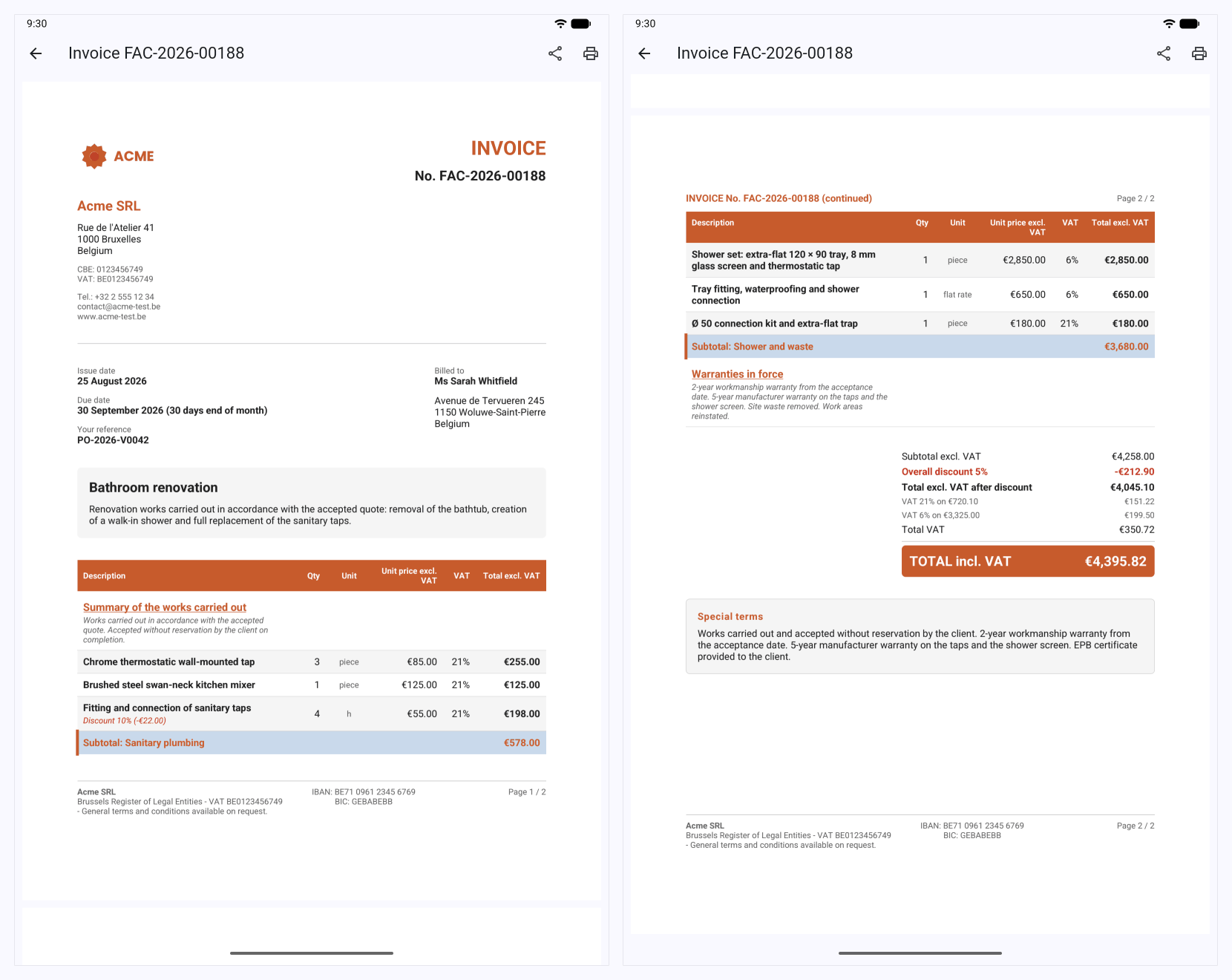Tap the TOTAL incl. VAT €4,395.82 box
This screenshot has height=980, width=1232.
(1028, 561)
